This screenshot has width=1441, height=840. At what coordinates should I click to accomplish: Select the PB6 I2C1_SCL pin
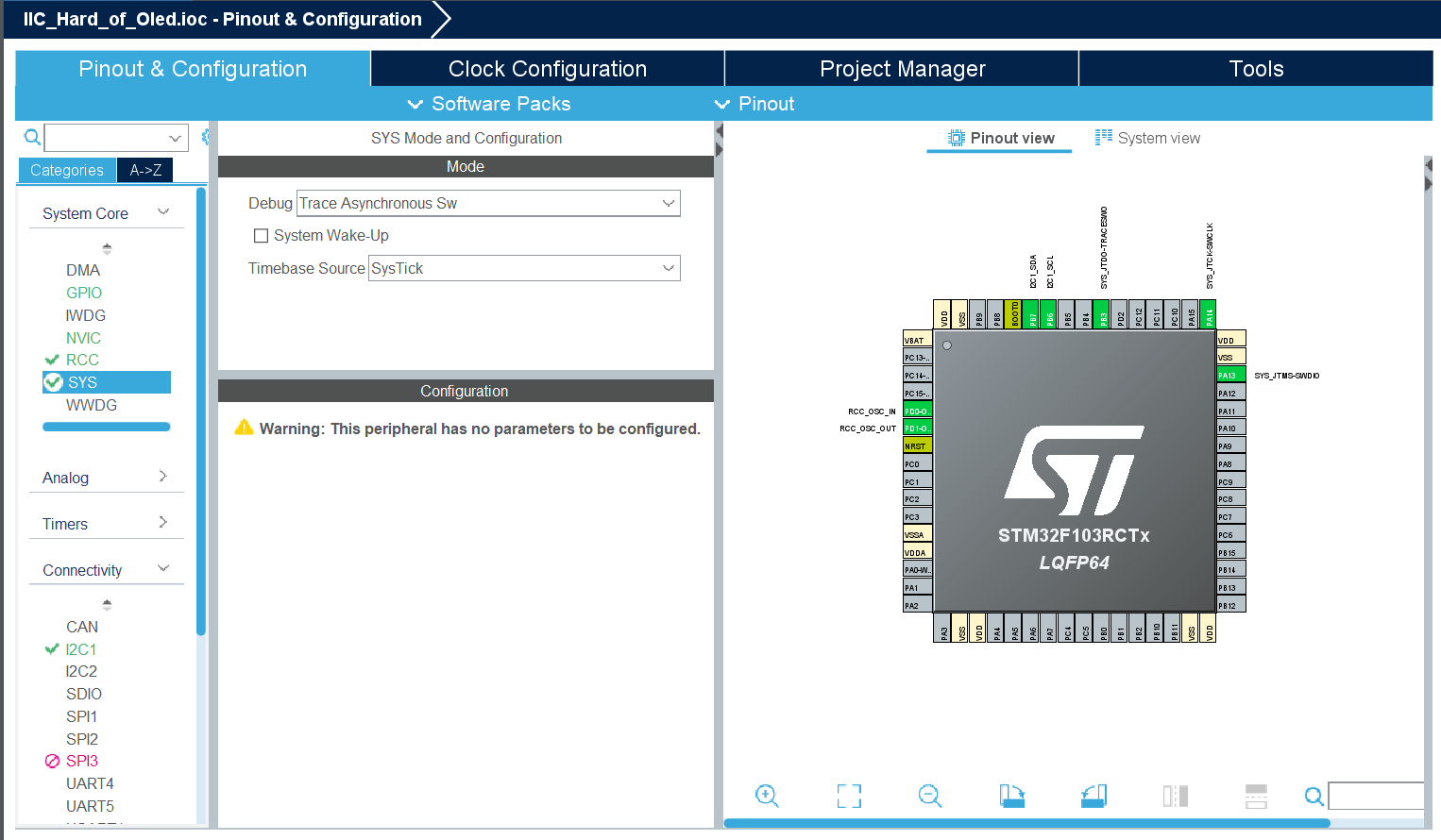1050,313
